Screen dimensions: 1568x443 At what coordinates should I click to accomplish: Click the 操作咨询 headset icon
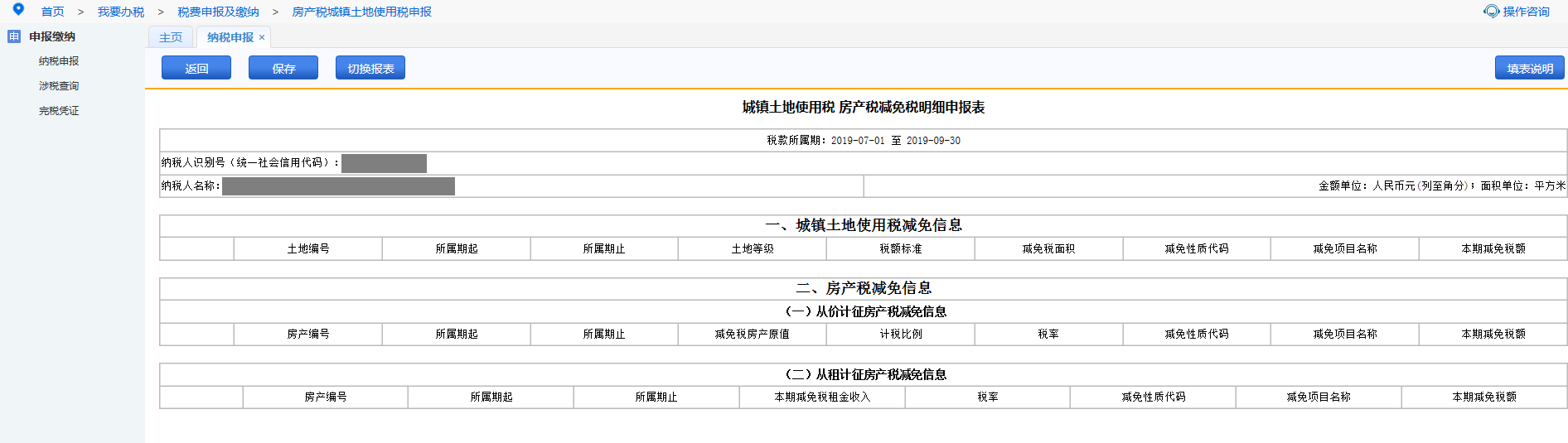tap(1492, 12)
